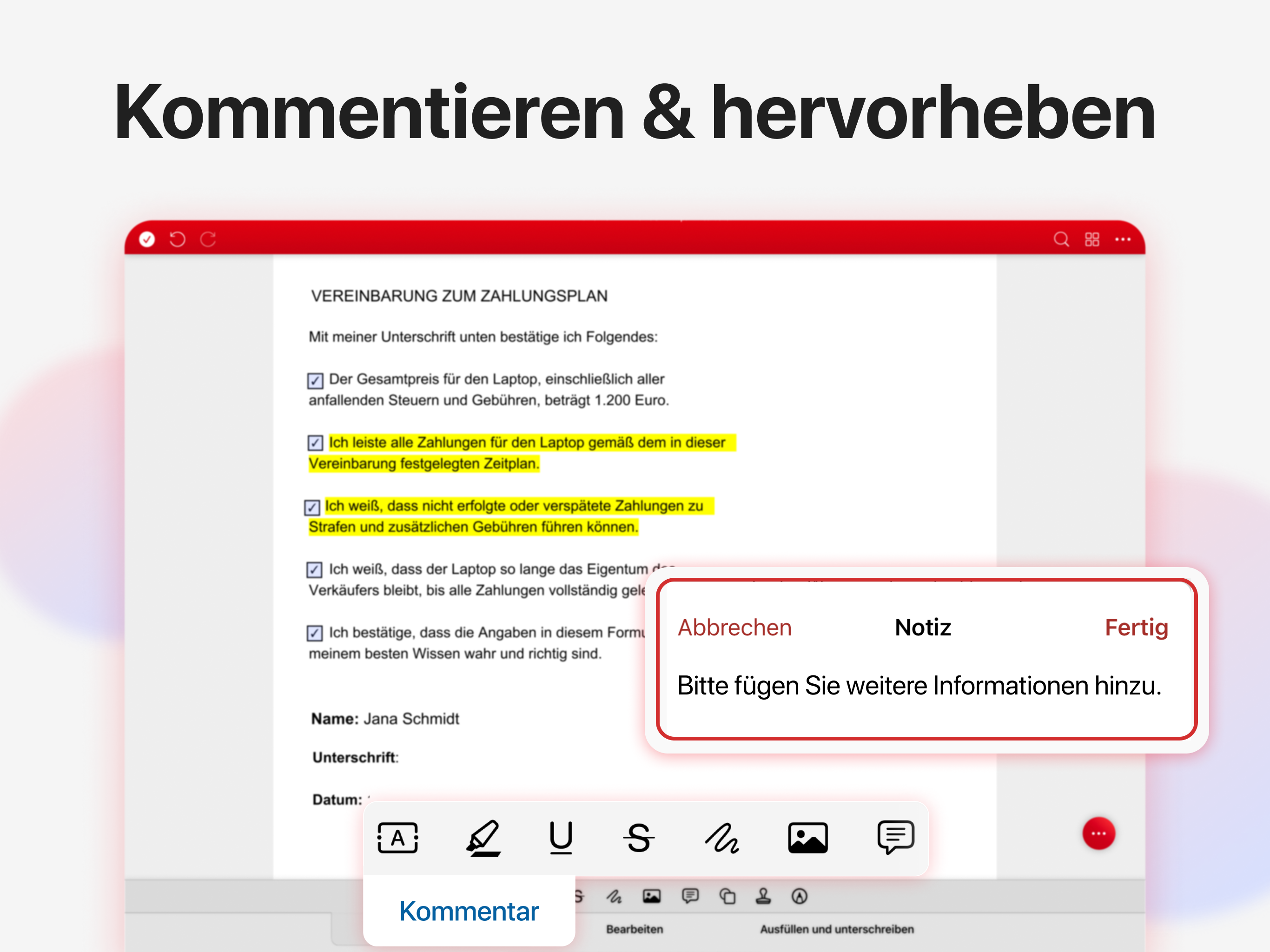The width and height of the screenshot is (1270, 952).
Task: Select the strikethrough tool in enlarged toolbar
Action: pos(638,838)
